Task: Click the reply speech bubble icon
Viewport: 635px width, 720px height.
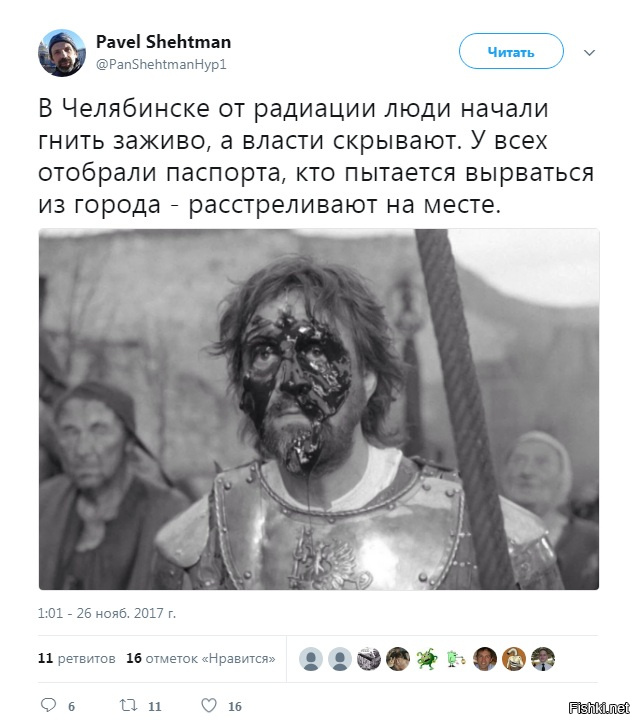Action: (48, 705)
